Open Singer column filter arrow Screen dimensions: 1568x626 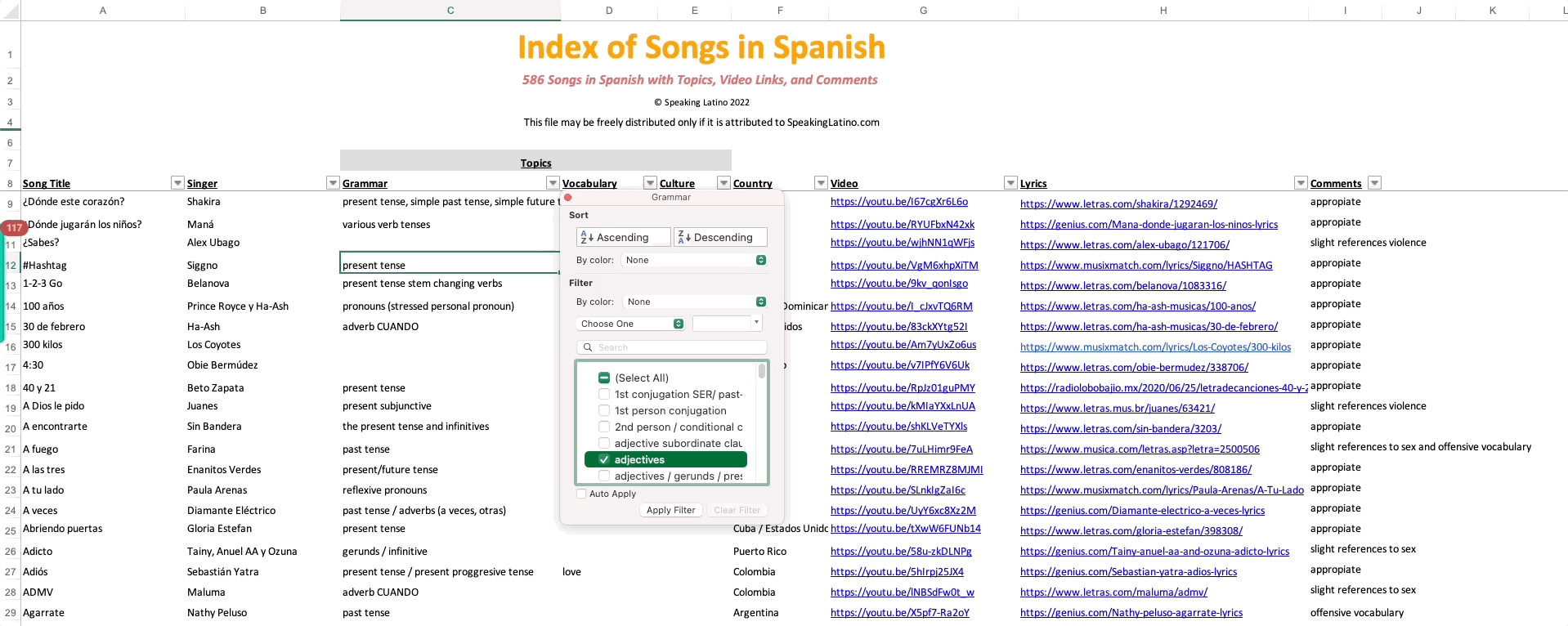pyautogui.click(x=333, y=183)
